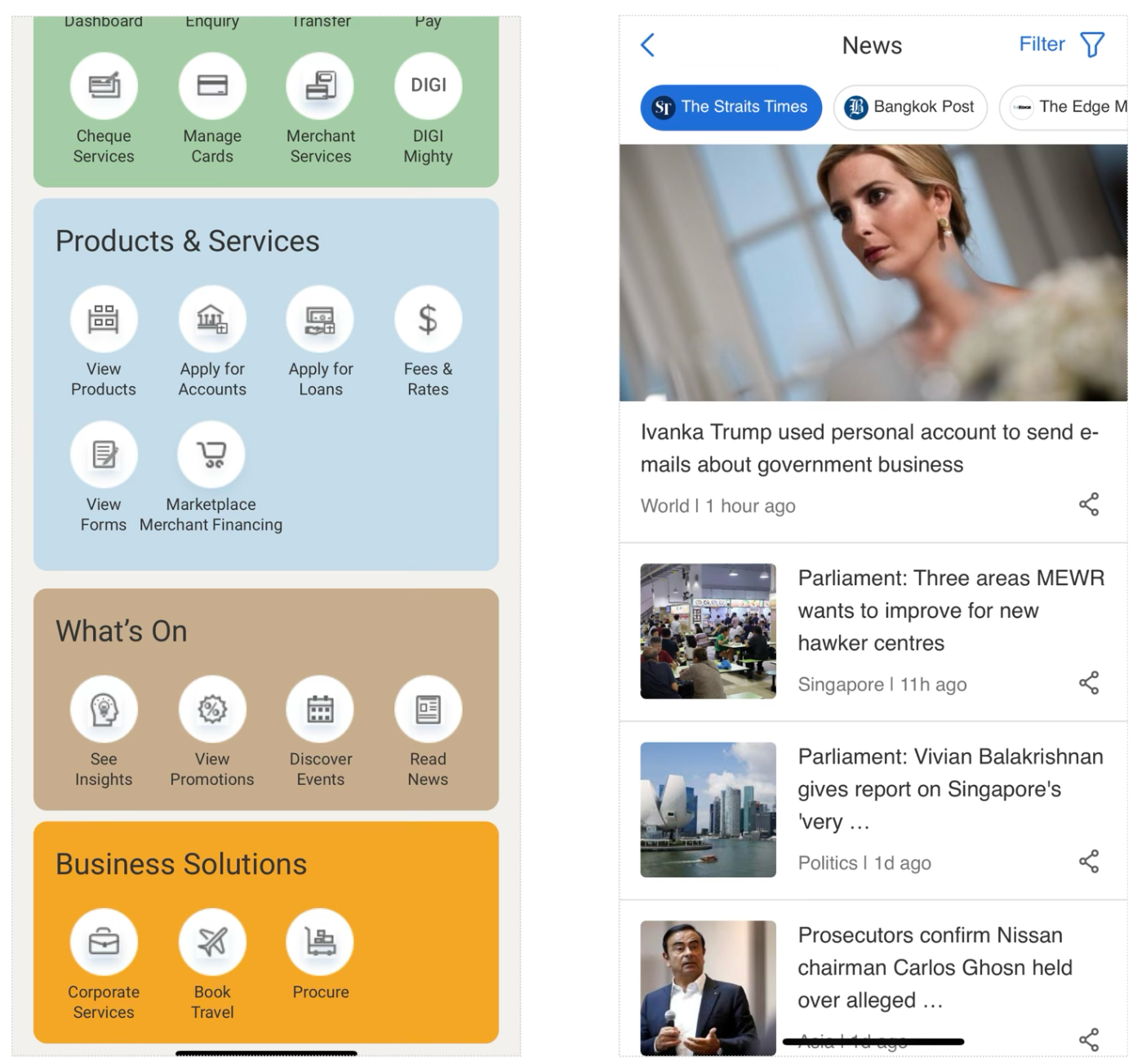Open hawker centres article thumbnail
Viewport: 1133px width, 1064px height.
point(708,631)
